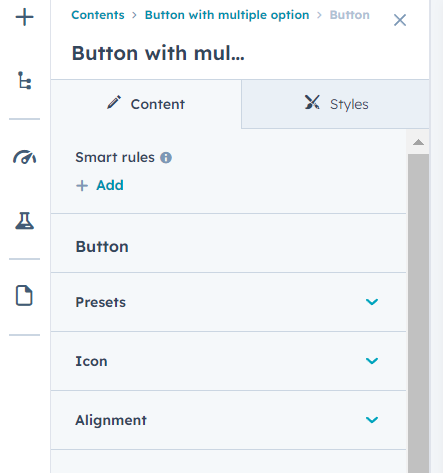Open 'Button with multiple option' breadcrumb
The width and height of the screenshot is (443, 473).
(x=227, y=15)
